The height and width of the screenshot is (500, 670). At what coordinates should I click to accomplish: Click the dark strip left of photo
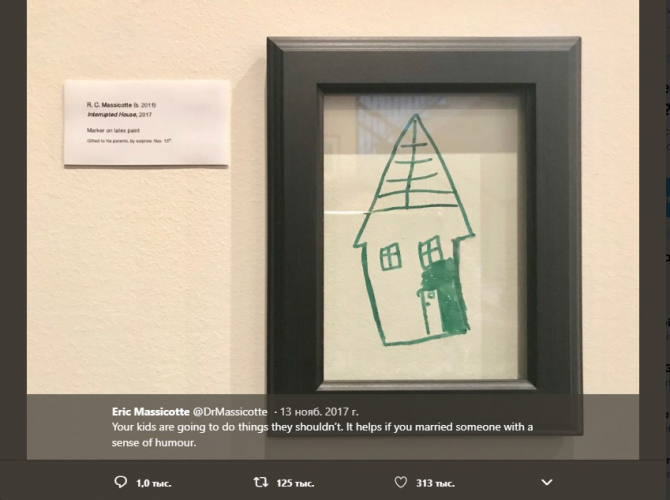[13, 229]
